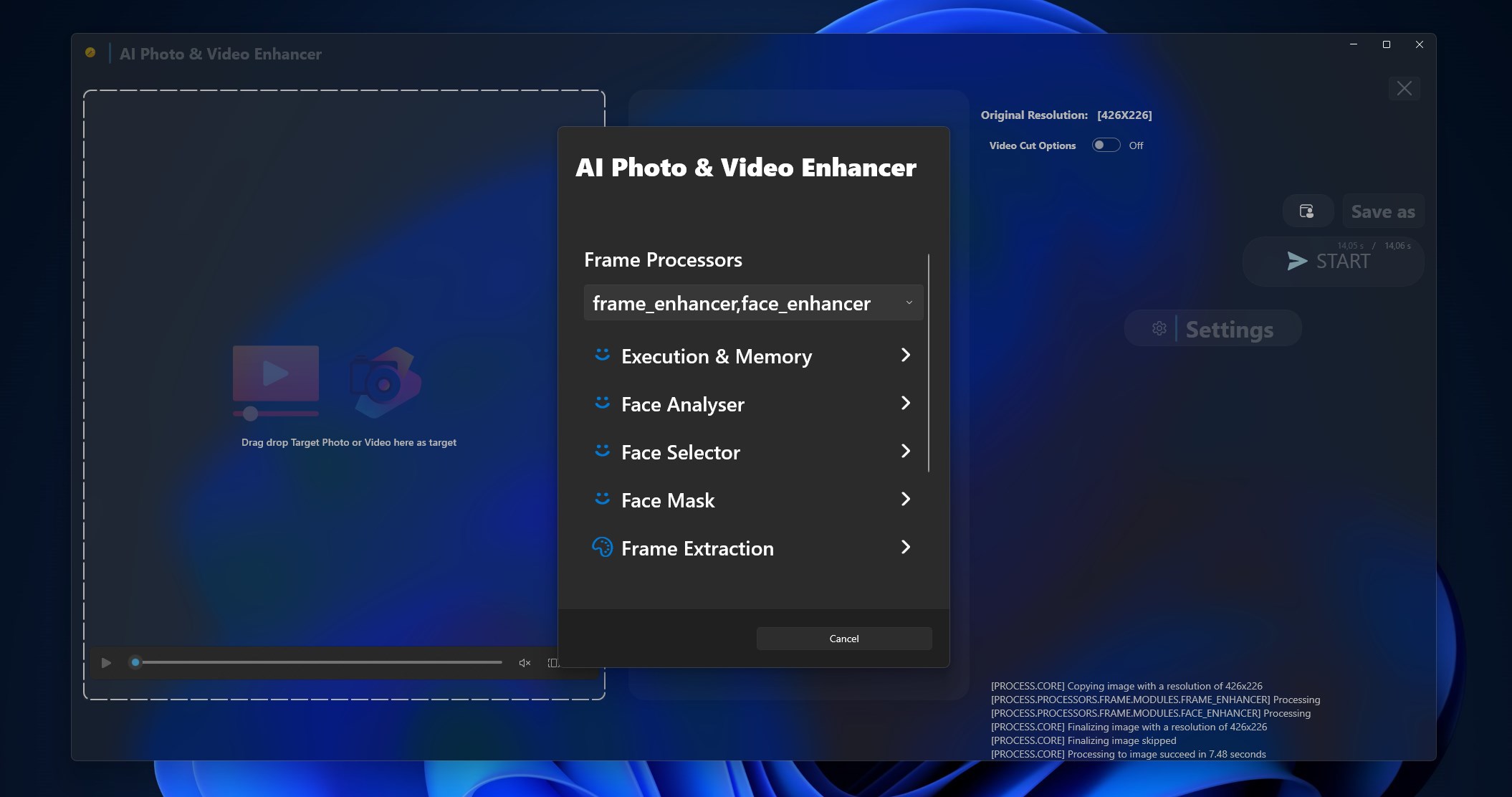This screenshot has height=797, width=1512.
Task: Expand the Frame Extraction section
Action: coord(906,547)
